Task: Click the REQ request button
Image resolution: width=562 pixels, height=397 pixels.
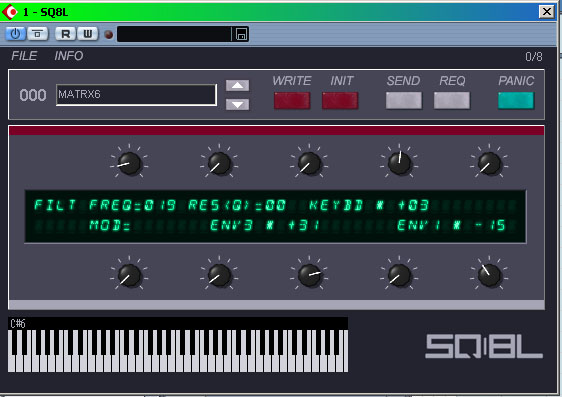Action: point(452,100)
